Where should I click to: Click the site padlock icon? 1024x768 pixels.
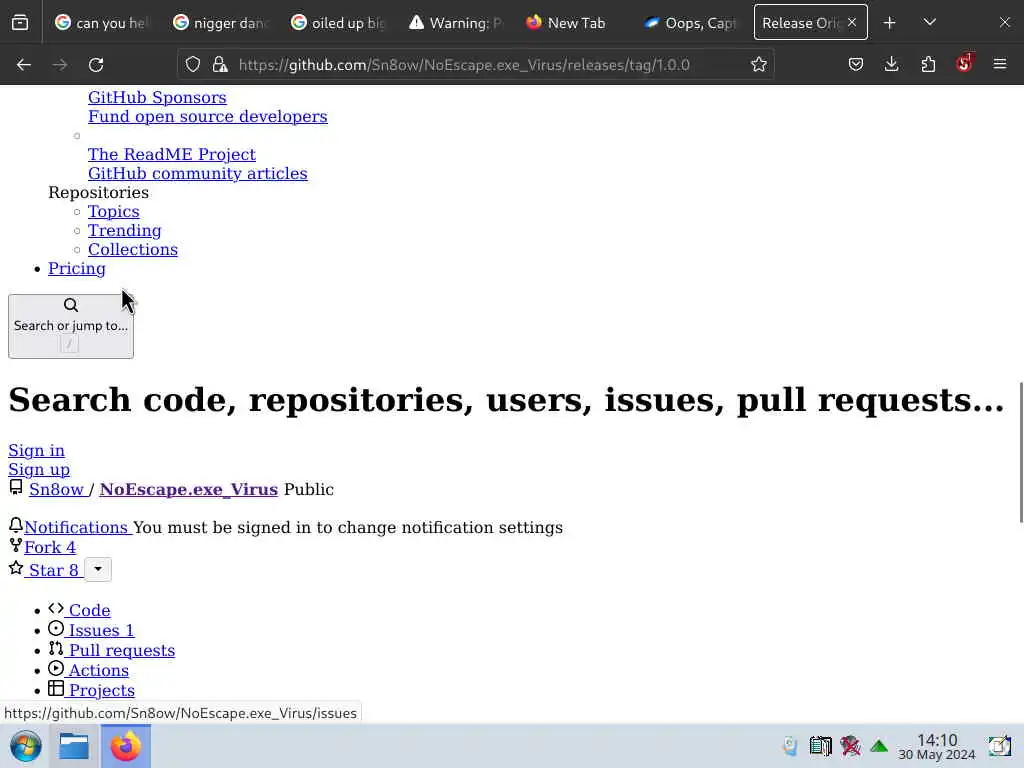click(x=220, y=65)
